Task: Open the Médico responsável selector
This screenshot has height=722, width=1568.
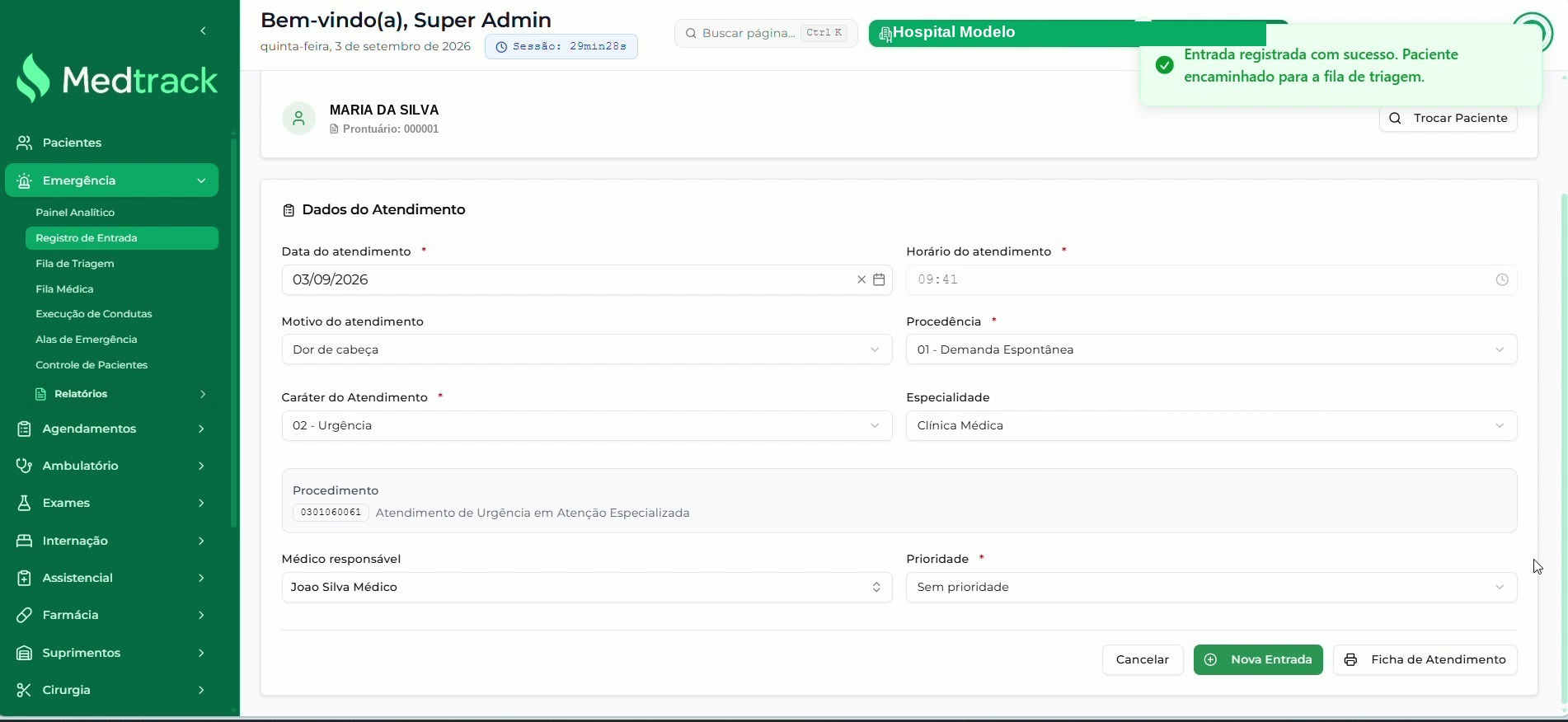Action: pos(587,587)
